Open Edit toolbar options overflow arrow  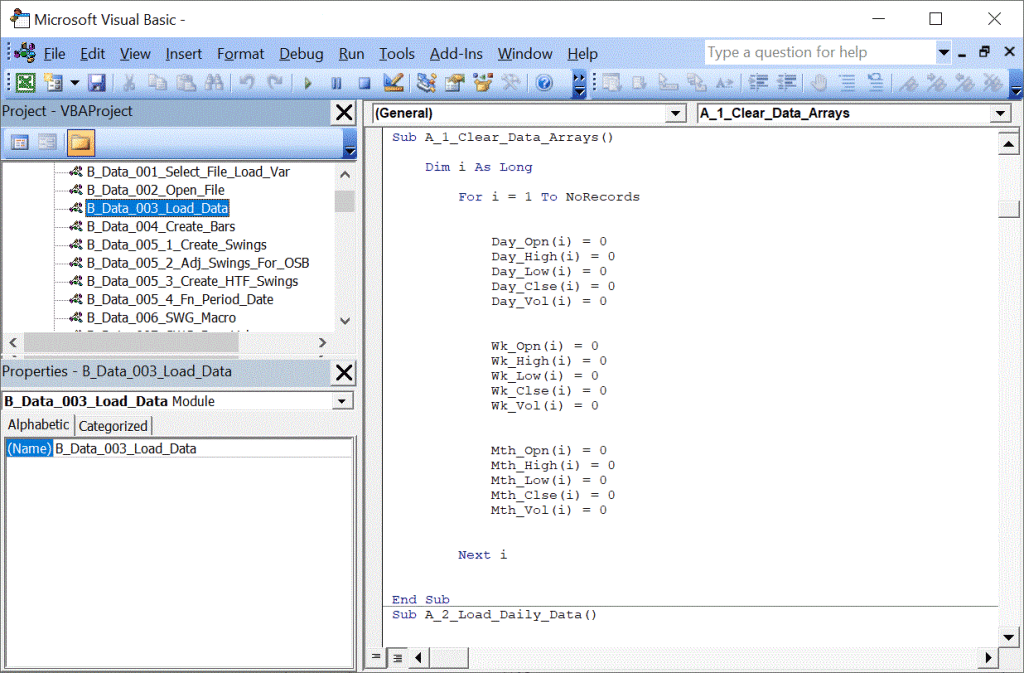(x=1016, y=84)
